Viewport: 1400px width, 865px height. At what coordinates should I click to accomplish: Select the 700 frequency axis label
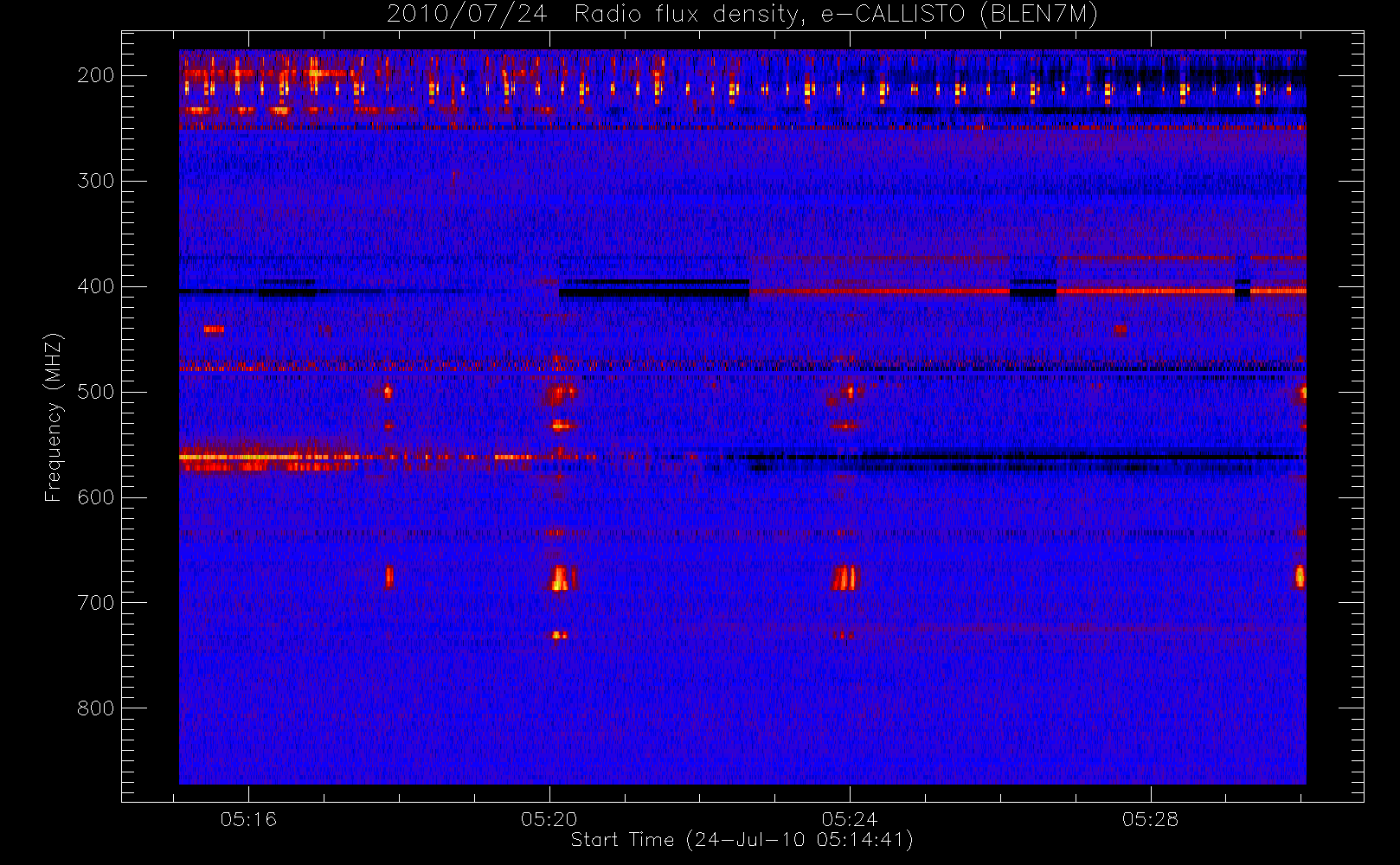pyautogui.click(x=96, y=603)
